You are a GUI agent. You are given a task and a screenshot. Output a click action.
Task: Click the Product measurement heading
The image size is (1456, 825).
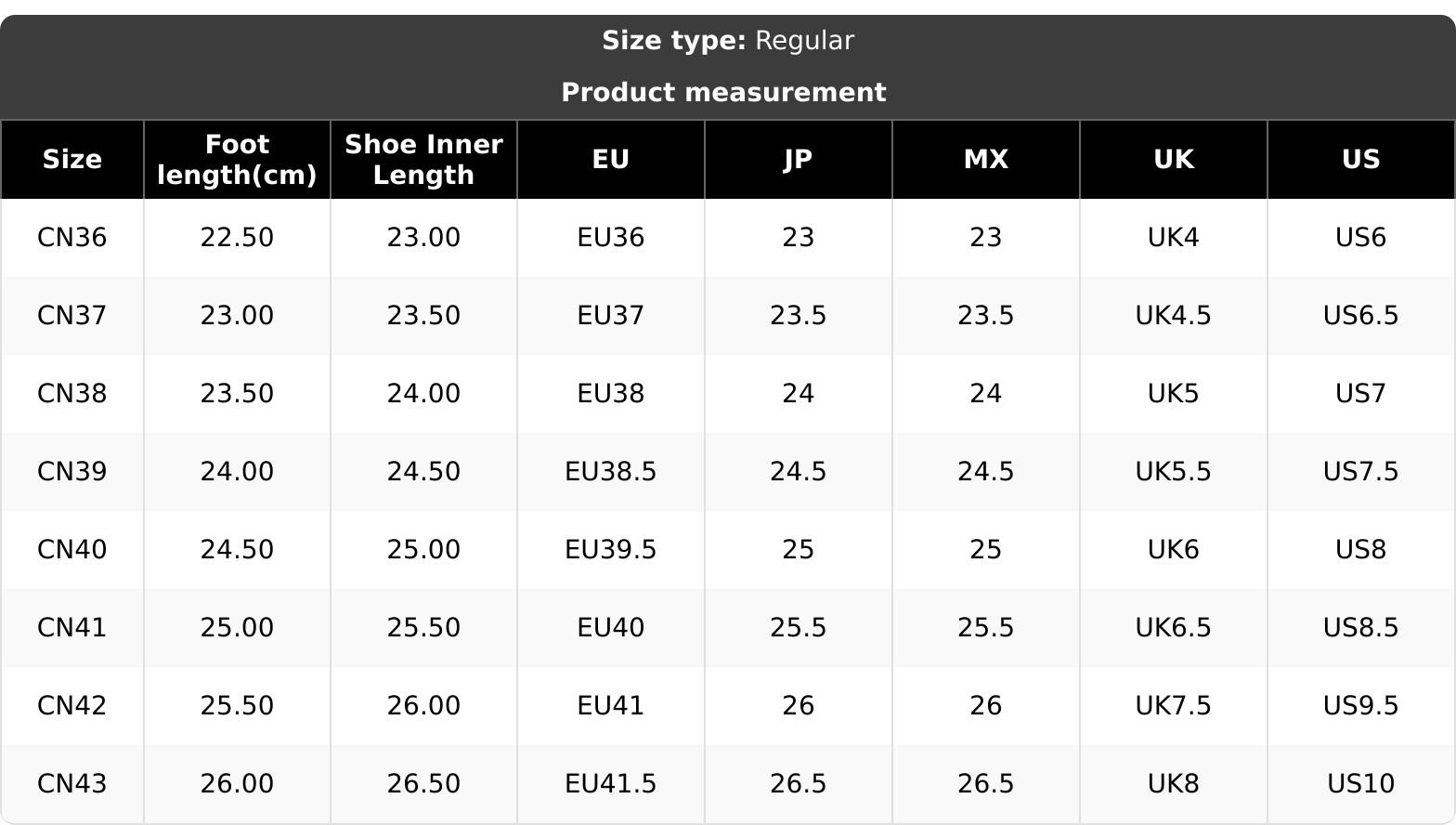point(723,93)
